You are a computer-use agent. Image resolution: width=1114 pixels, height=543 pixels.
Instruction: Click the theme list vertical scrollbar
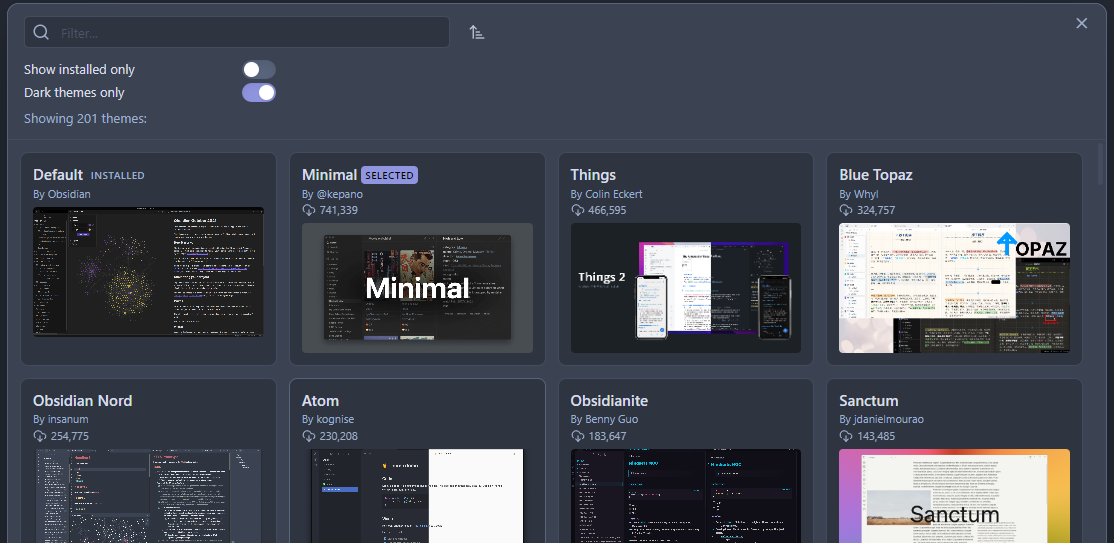(x=1101, y=163)
